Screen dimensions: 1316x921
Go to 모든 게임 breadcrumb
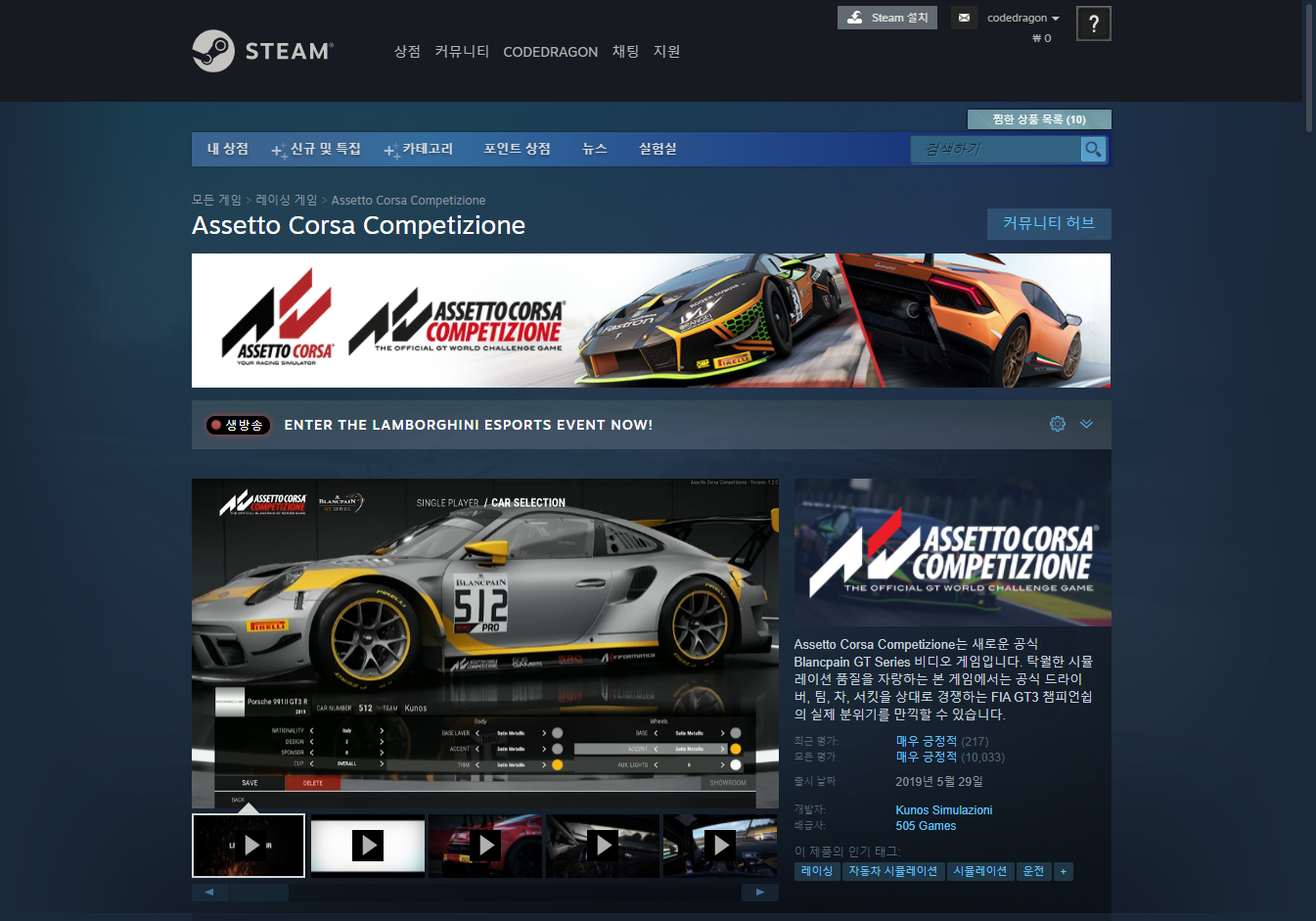click(x=216, y=200)
